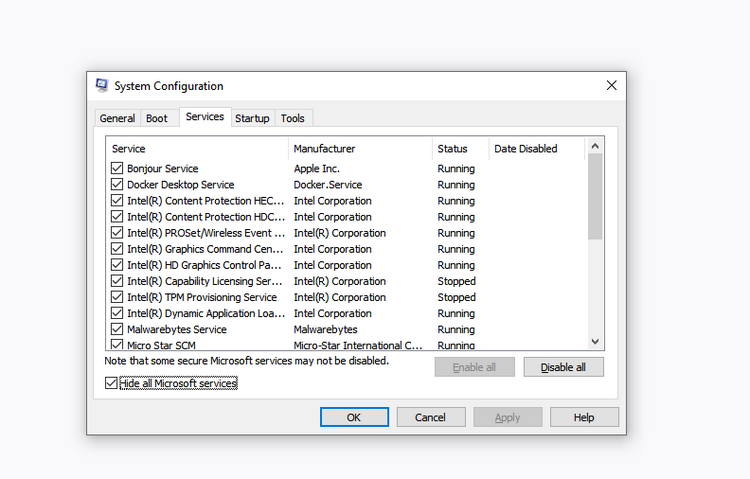Uncheck Docker Desktop Service checkbox
Viewport: 750px width, 479px height.
[x=117, y=185]
